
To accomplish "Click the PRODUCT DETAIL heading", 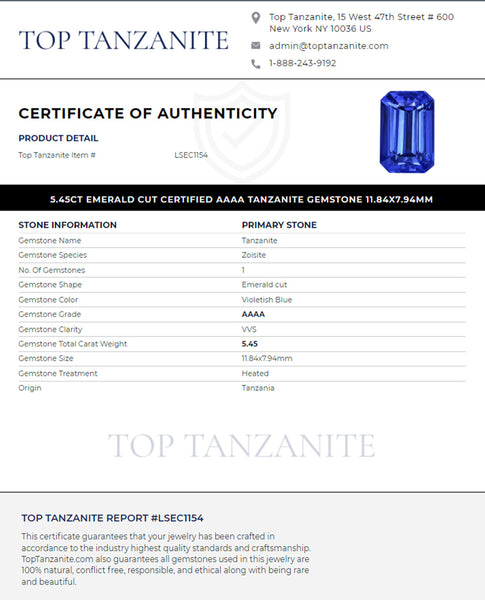I will [x=58, y=138].
